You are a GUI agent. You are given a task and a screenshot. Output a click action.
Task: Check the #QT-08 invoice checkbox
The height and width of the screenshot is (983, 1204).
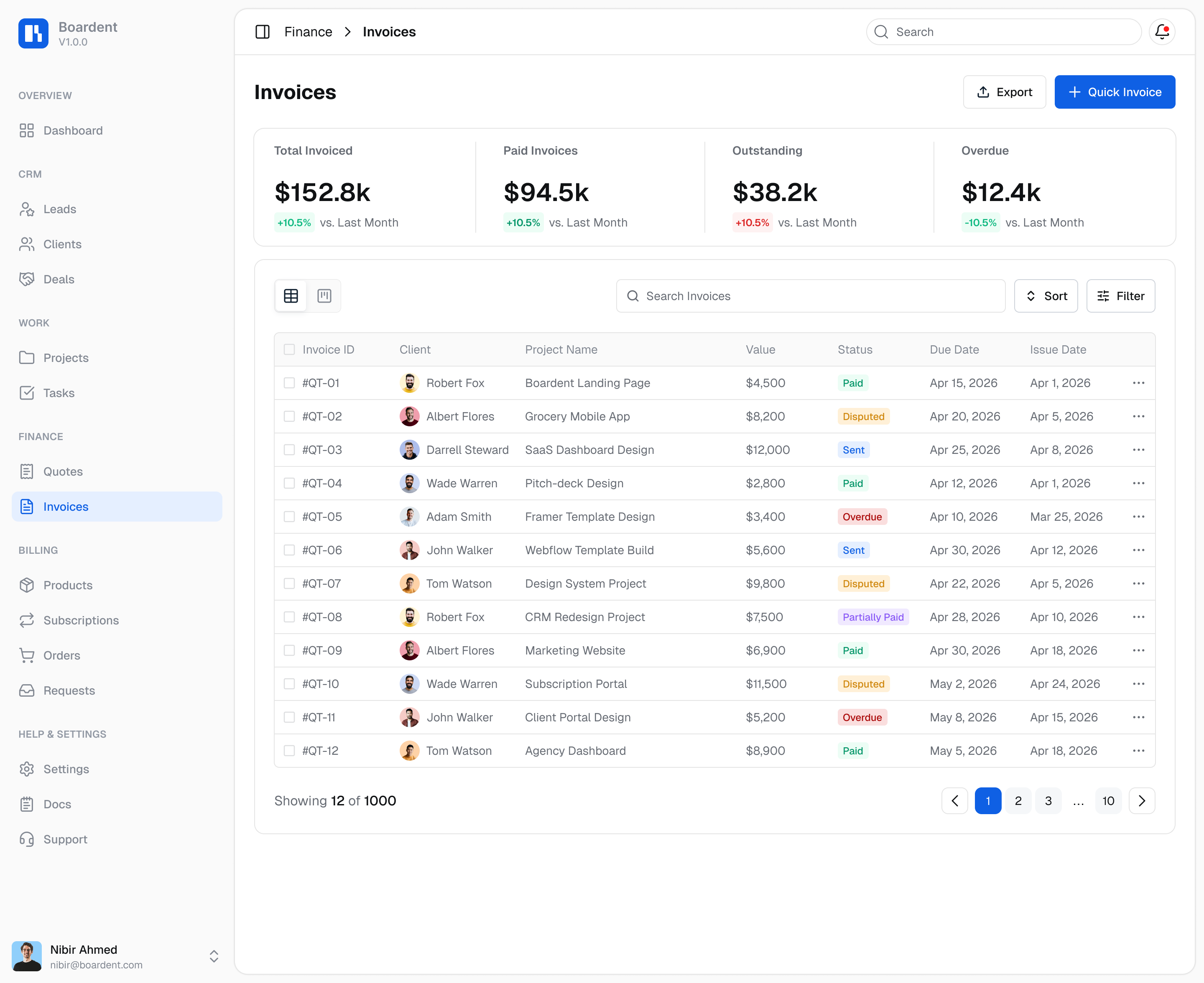click(289, 616)
